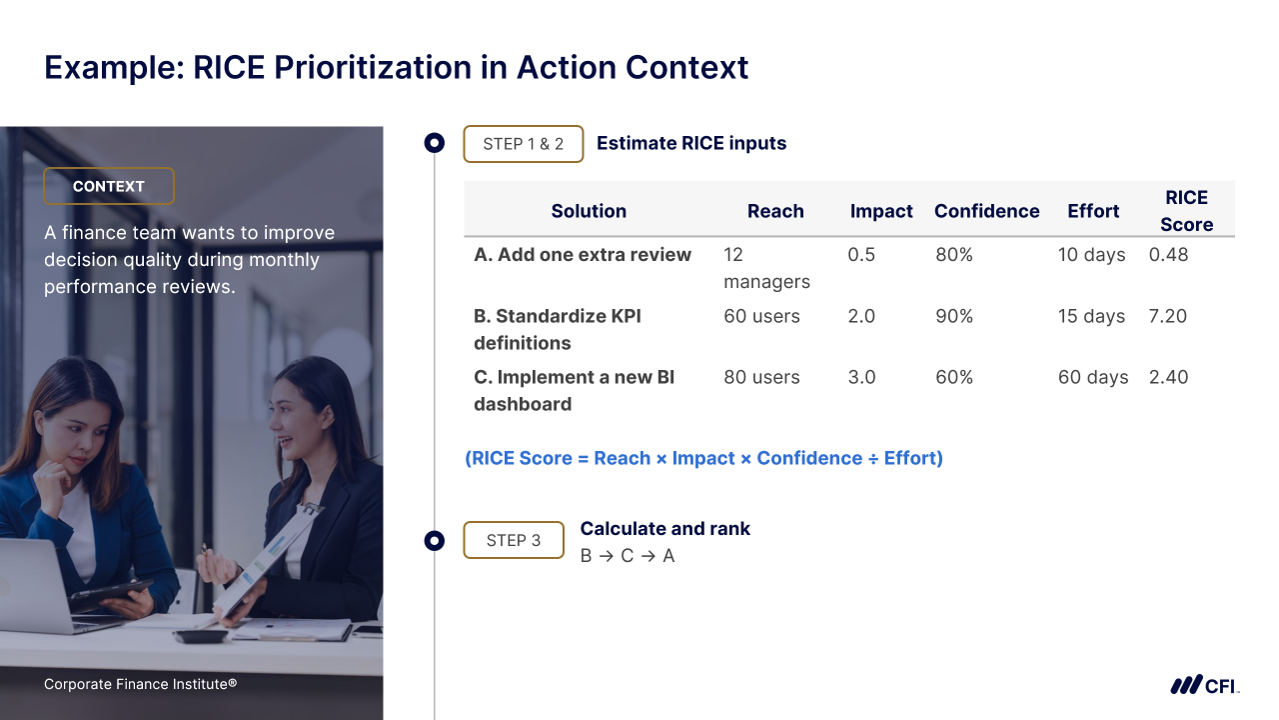Click the Corporate Finance Institute footer text

[140, 685]
